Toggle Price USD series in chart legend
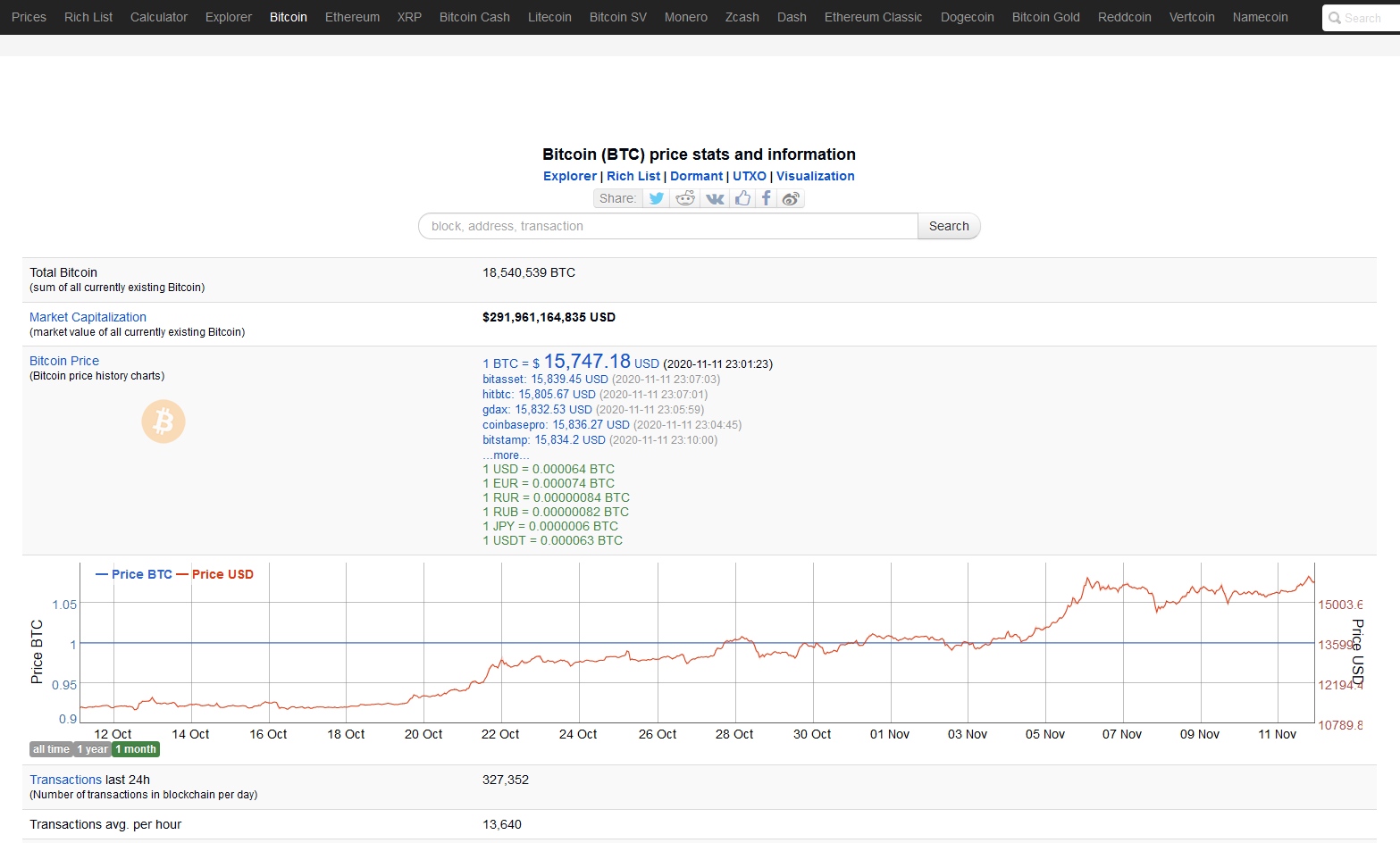1400x843 pixels. pyautogui.click(x=215, y=574)
